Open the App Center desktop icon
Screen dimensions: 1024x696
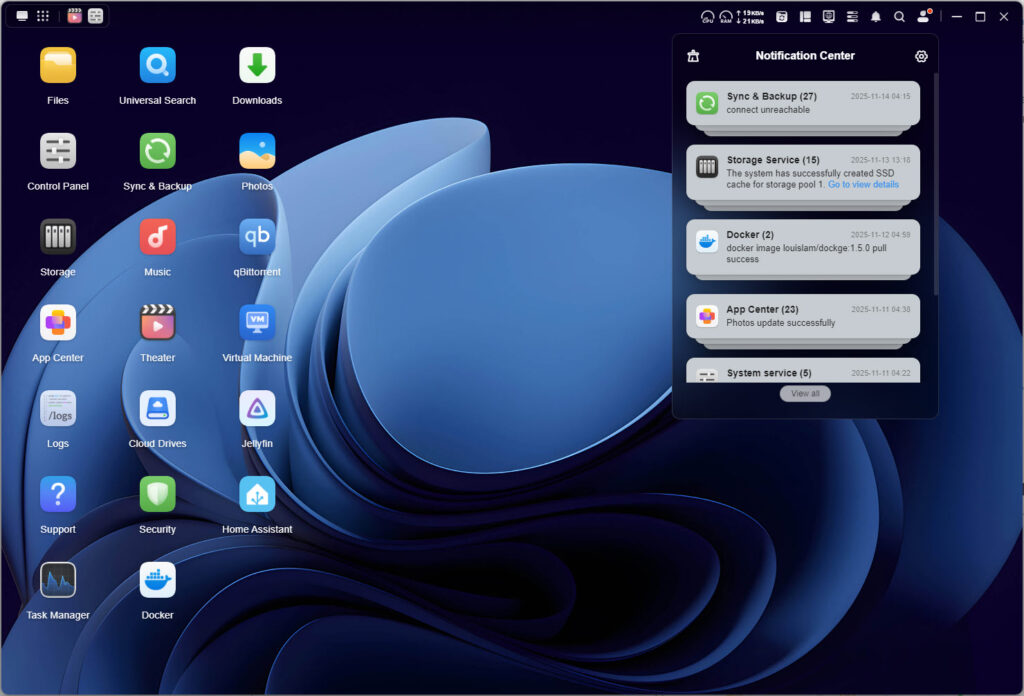point(58,323)
